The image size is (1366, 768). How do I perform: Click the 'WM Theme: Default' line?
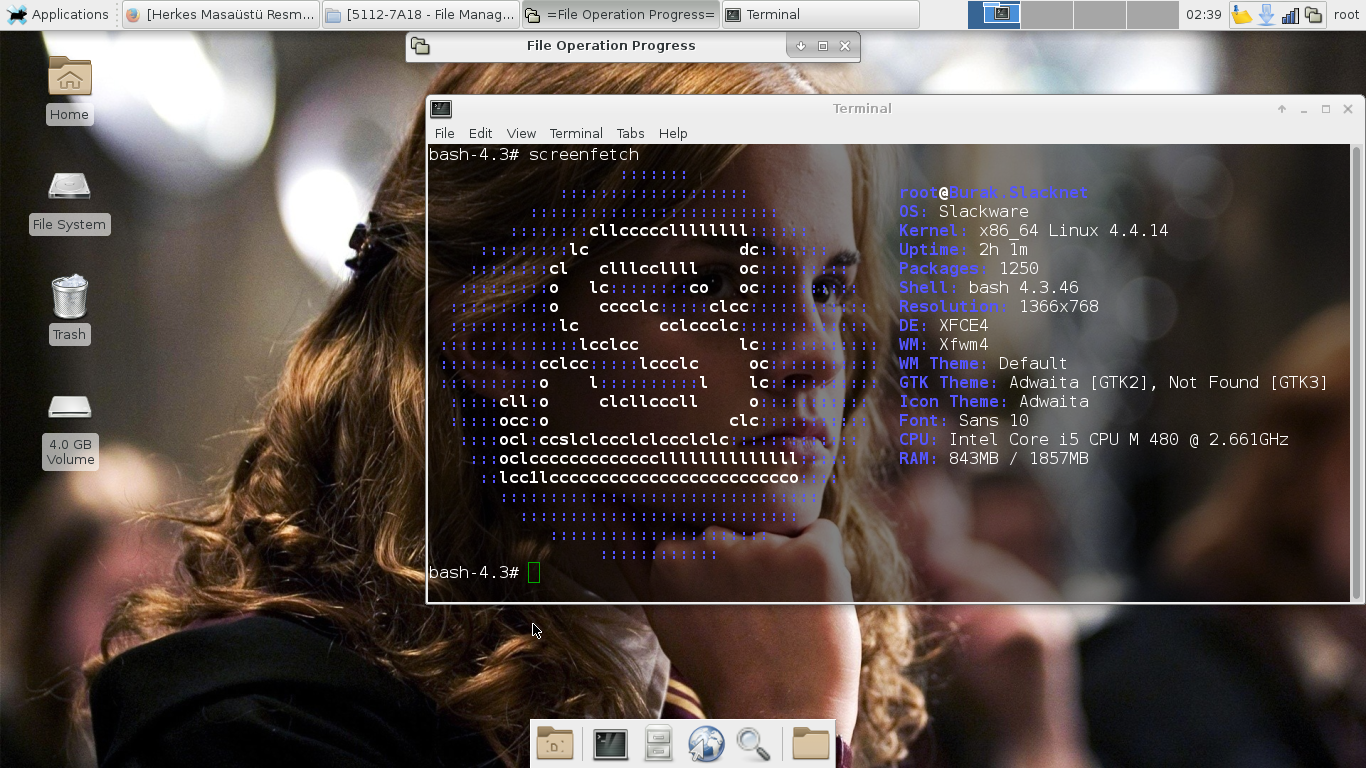pos(983,363)
